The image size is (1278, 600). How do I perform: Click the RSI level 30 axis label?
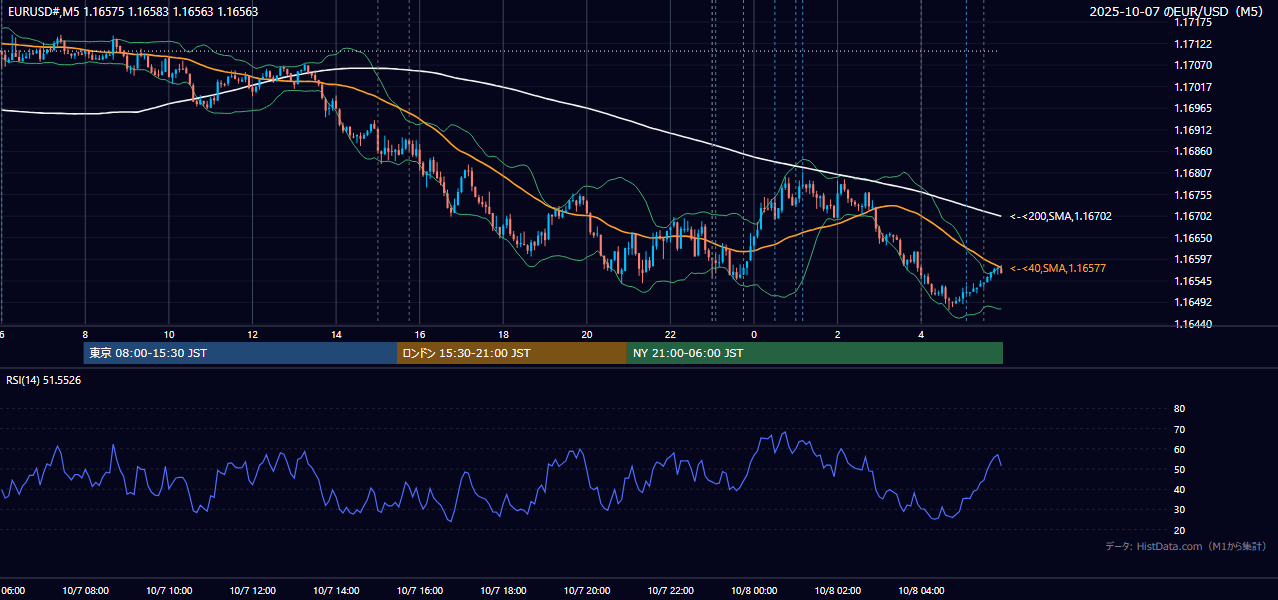(x=1180, y=510)
